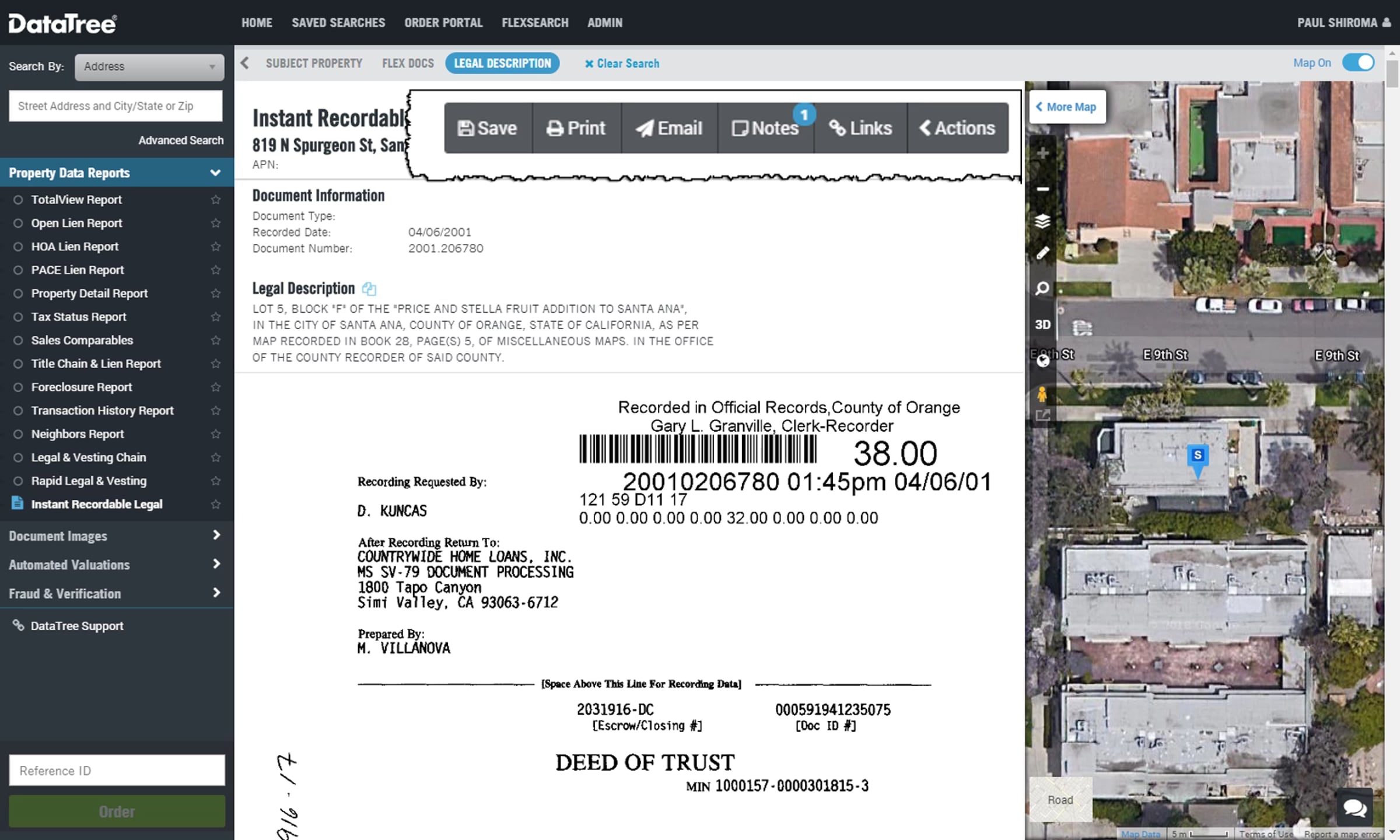Click the page vertical scrollbar thumb
The height and width of the screenshot is (840, 1400).
coord(1393,73)
